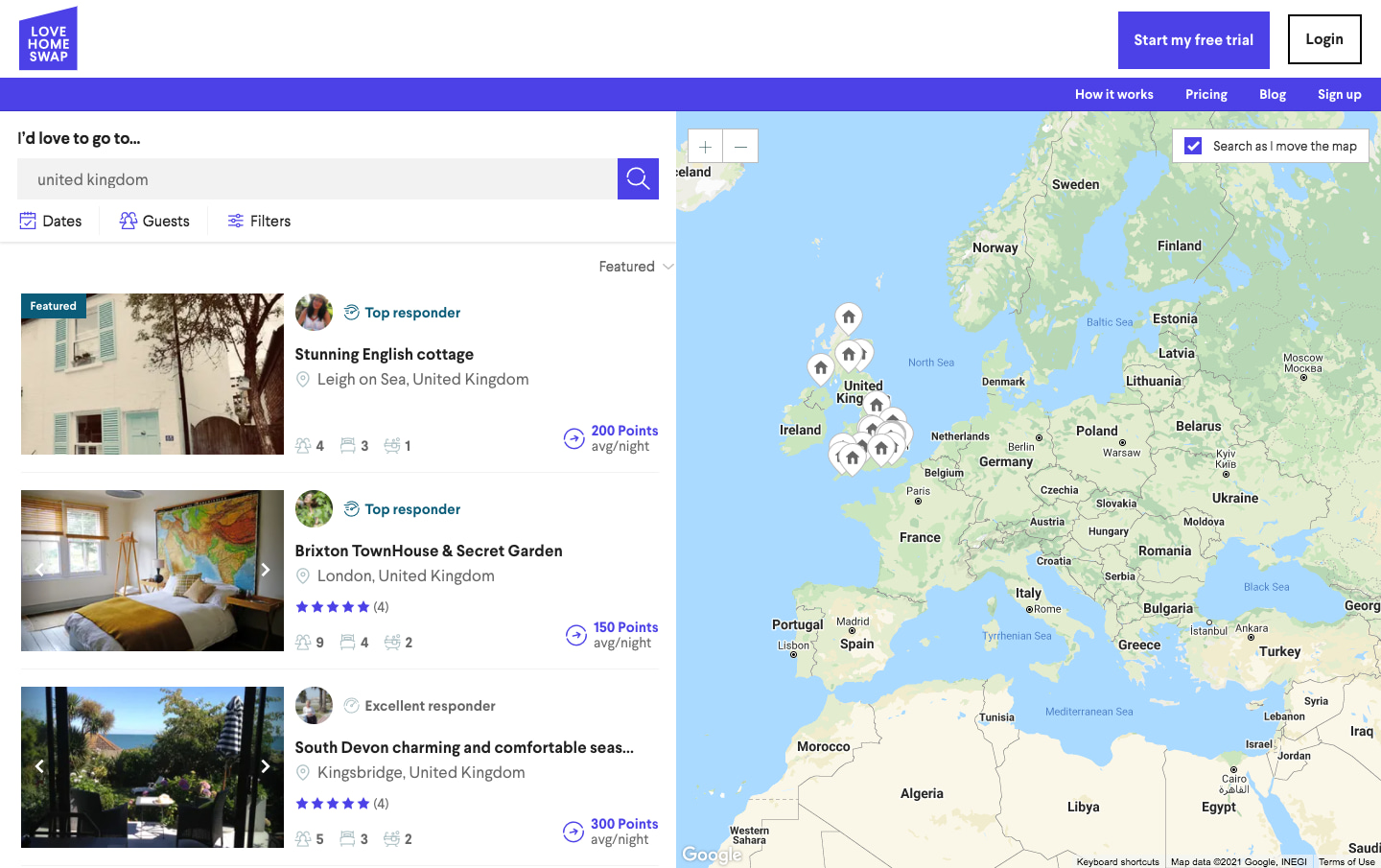Viewport: 1381px width, 868px height.
Task: Click the Login button
Action: coord(1323,39)
